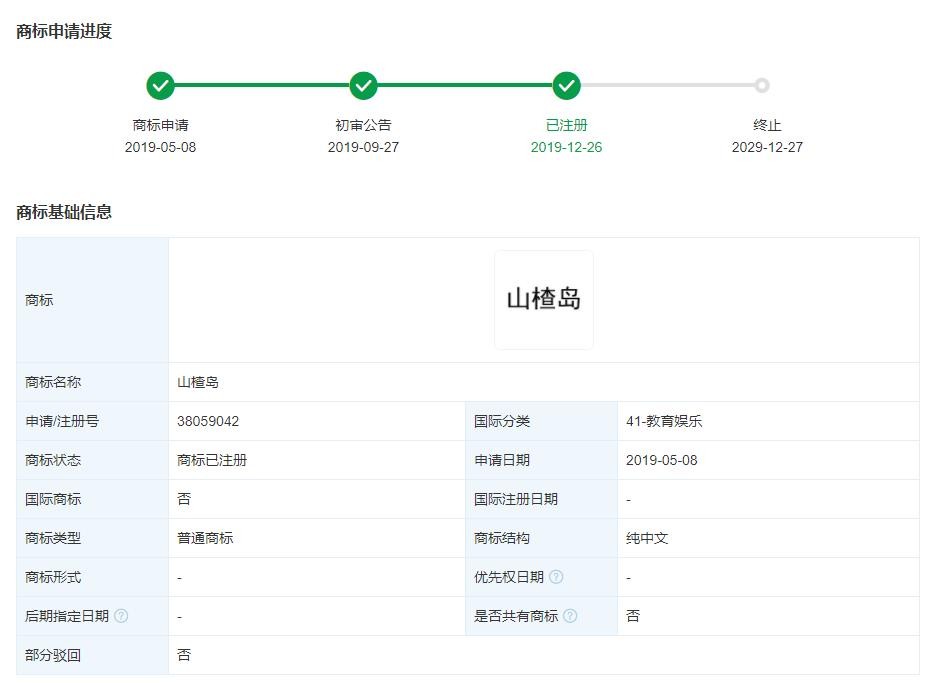Click the help icon next to 后期指定日期
This screenshot has width=933, height=683.
[121, 616]
